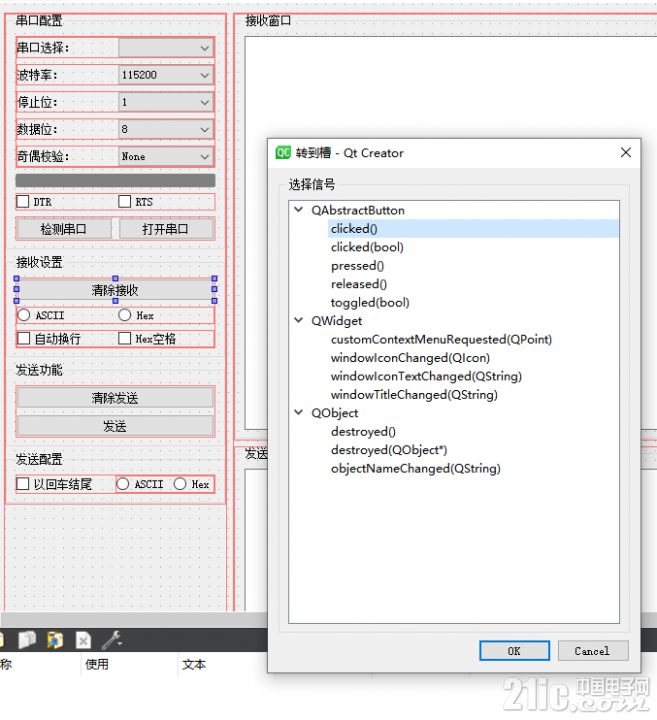Collapse the QAbstractButton signal group

pos(298,210)
